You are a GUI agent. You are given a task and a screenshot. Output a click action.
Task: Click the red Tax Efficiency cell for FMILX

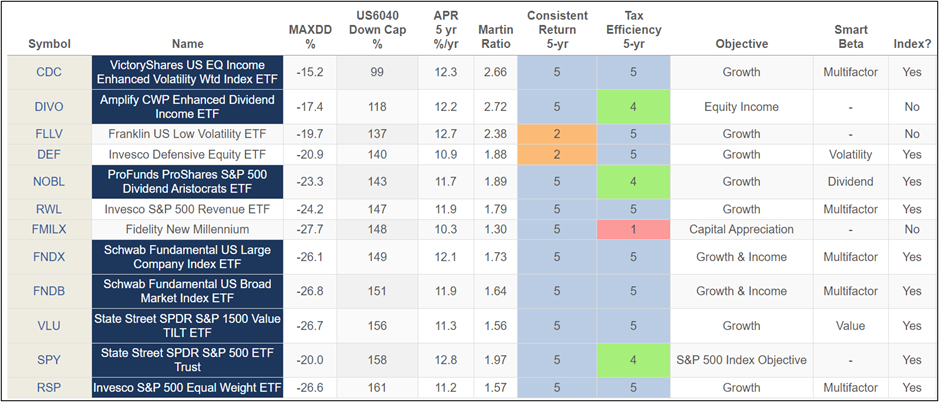(633, 229)
